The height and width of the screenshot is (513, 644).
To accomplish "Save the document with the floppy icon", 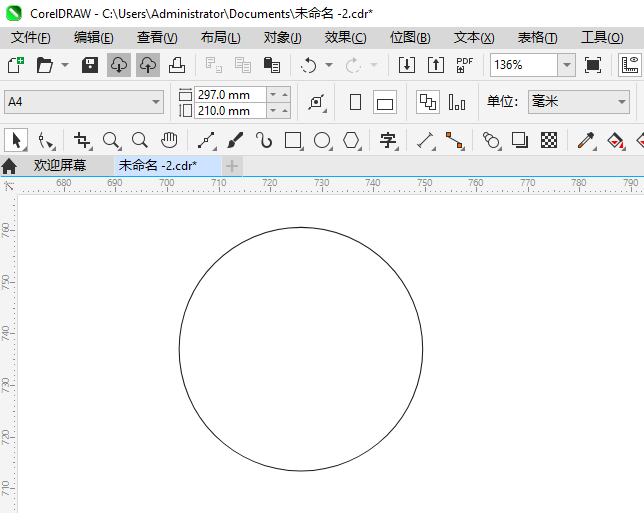I will 90,65.
